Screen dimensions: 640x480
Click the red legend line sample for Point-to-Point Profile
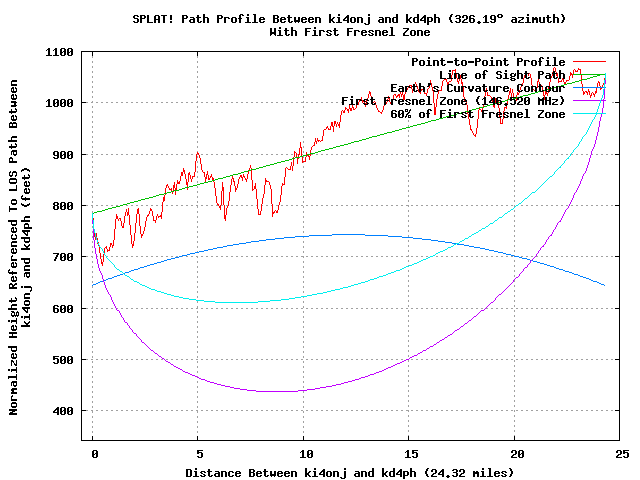point(589,62)
